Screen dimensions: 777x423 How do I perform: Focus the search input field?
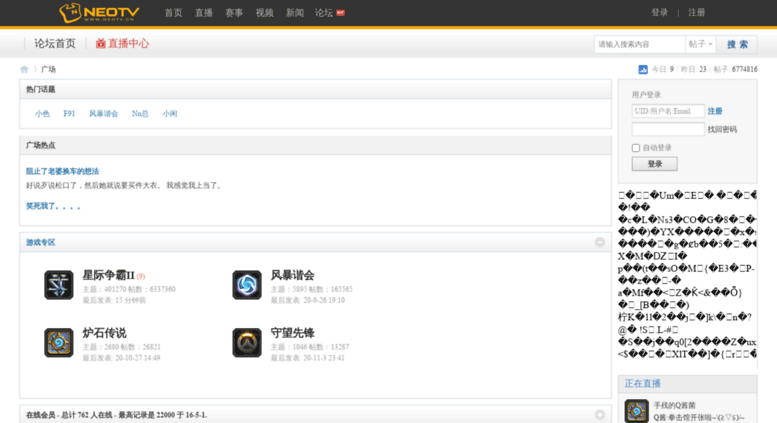tap(640, 44)
